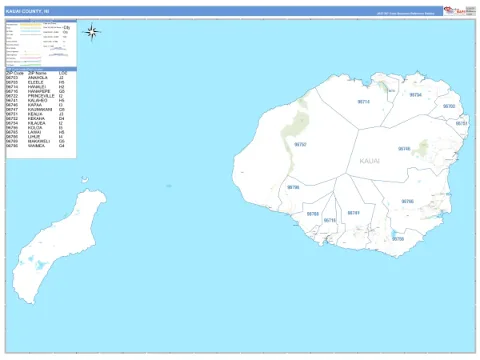Select LAWAI in the ZIP name list
Image resolution: width=480 pixels, height=360 pixels.
coord(35,132)
